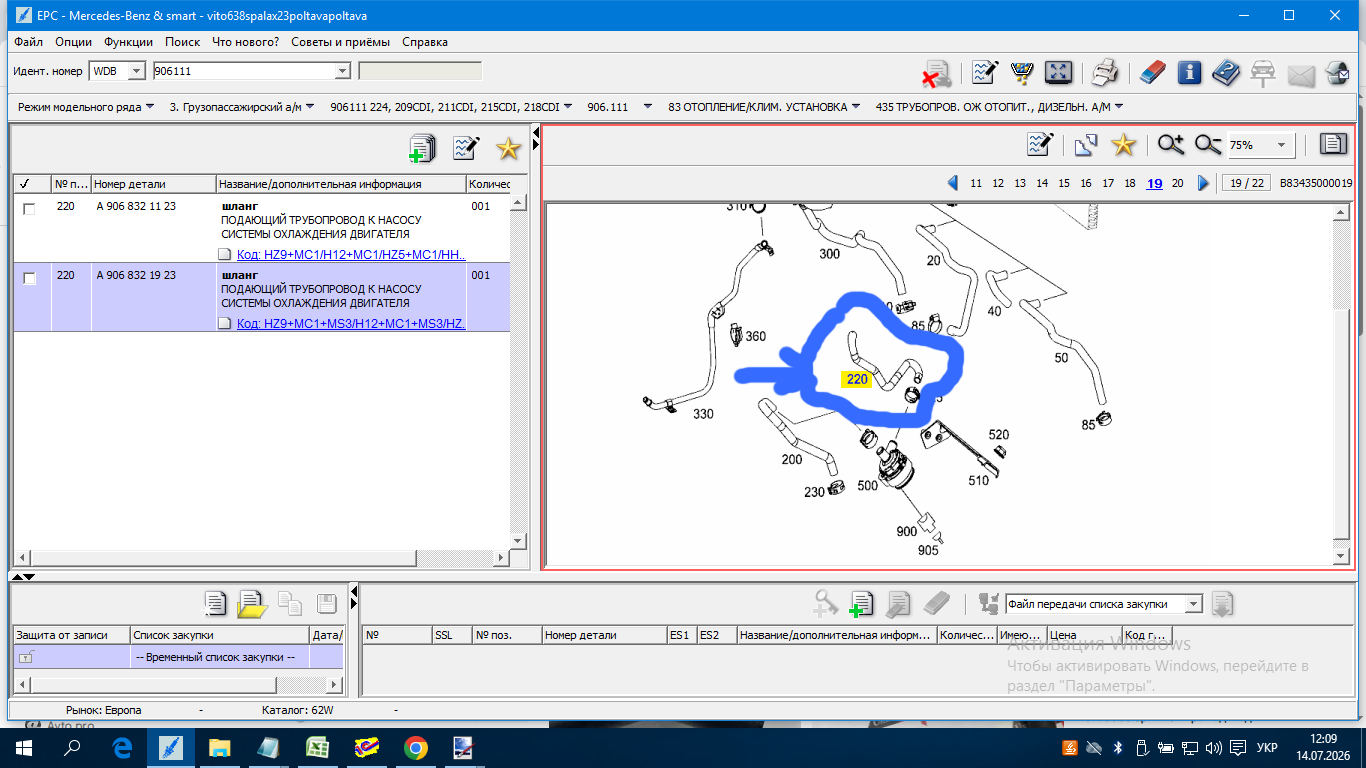Open the 75% zoom level dropdown
The height and width of the screenshot is (768, 1366).
pyautogui.click(x=1281, y=145)
